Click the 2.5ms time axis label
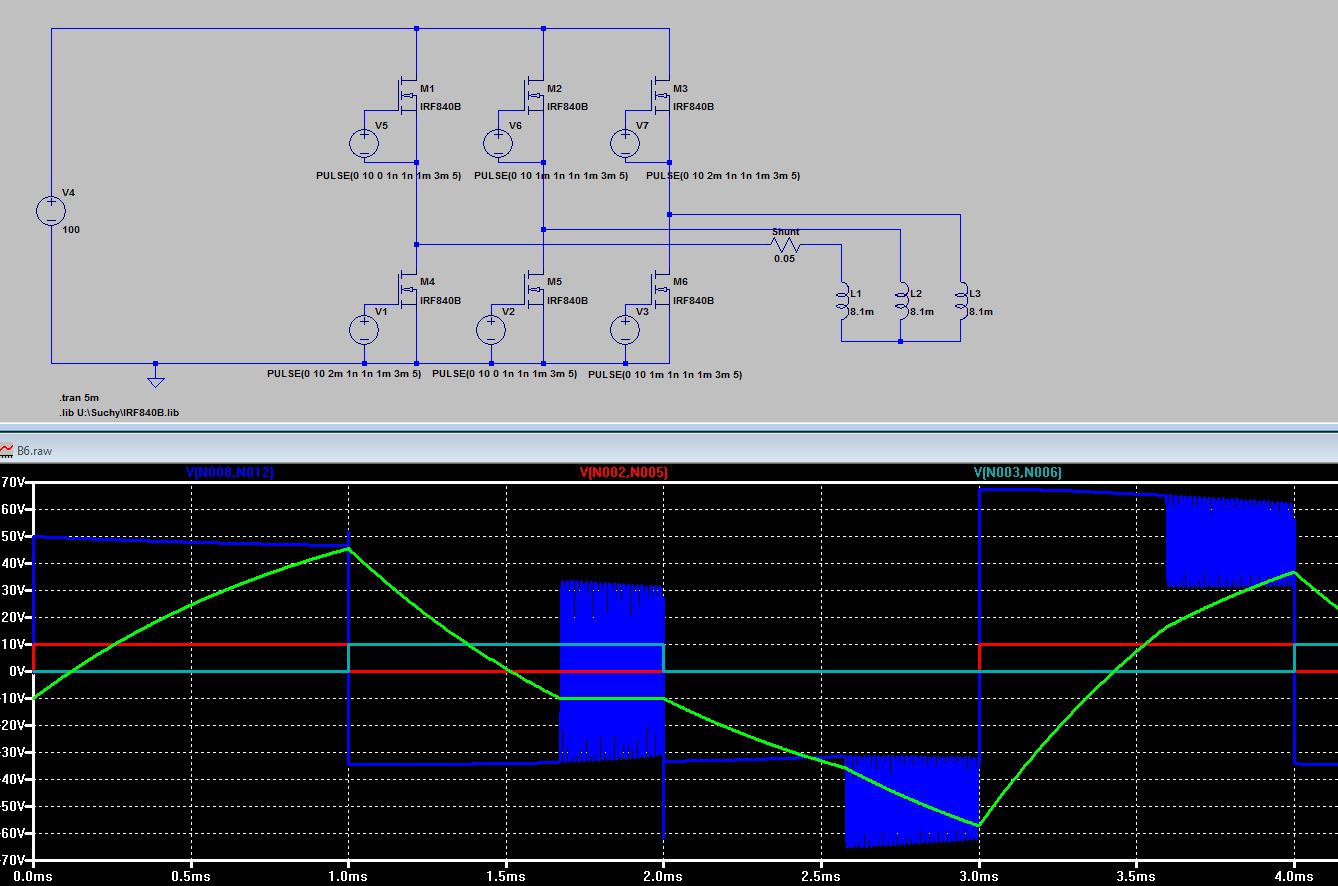Screen dimensions: 1338x886 [821, 876]
